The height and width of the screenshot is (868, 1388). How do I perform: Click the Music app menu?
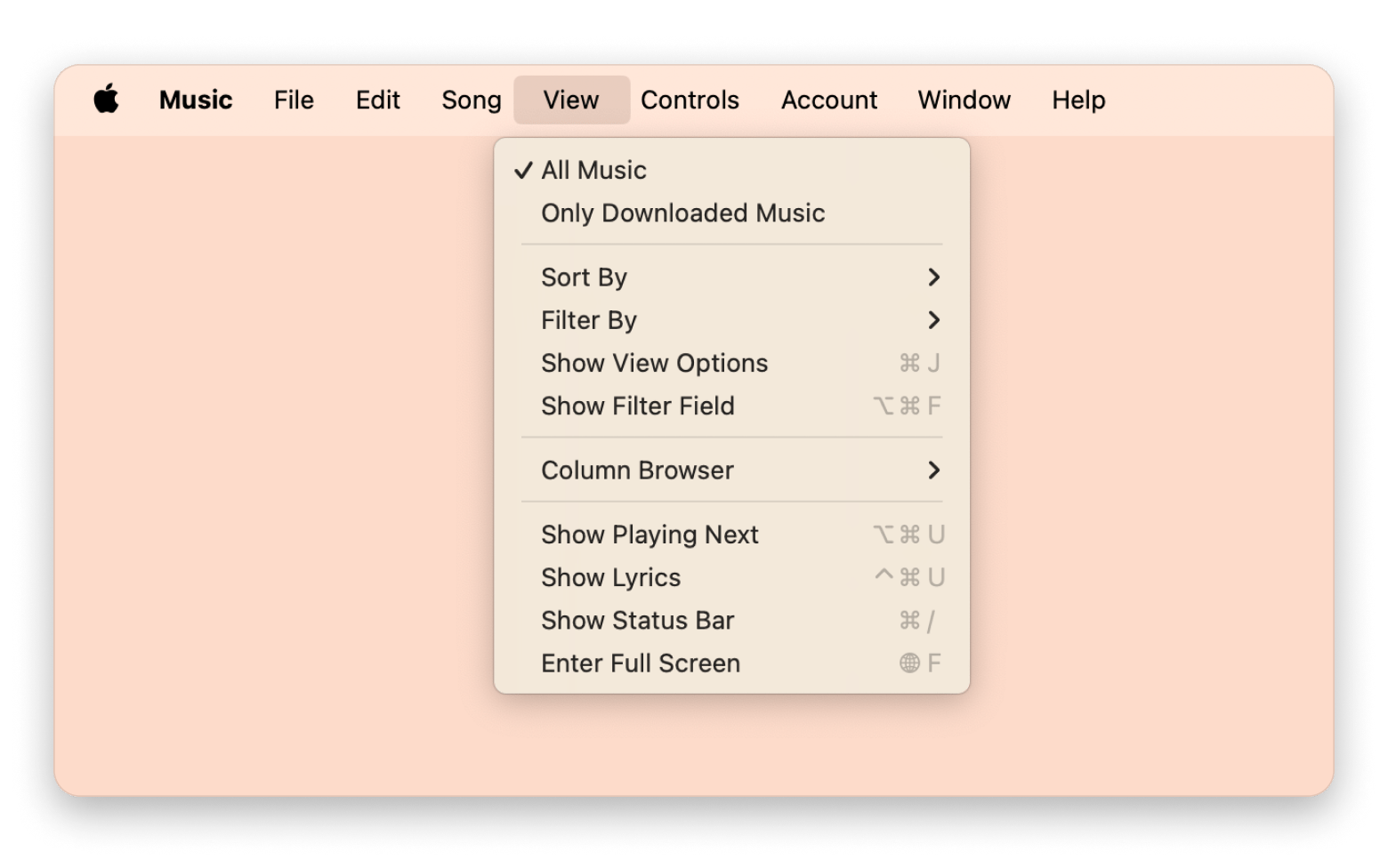196,100
